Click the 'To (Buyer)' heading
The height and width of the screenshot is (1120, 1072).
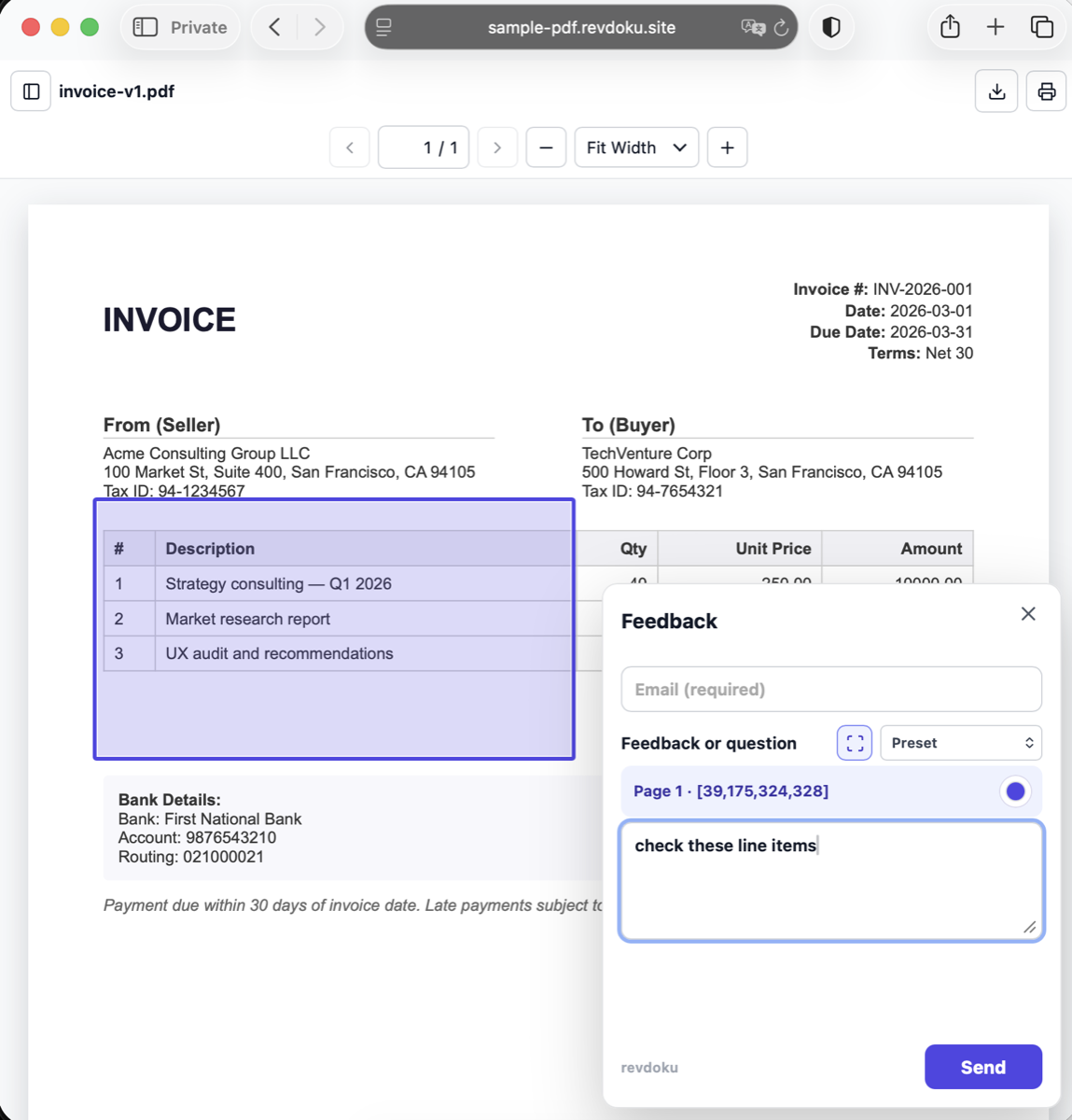(629, 425)
